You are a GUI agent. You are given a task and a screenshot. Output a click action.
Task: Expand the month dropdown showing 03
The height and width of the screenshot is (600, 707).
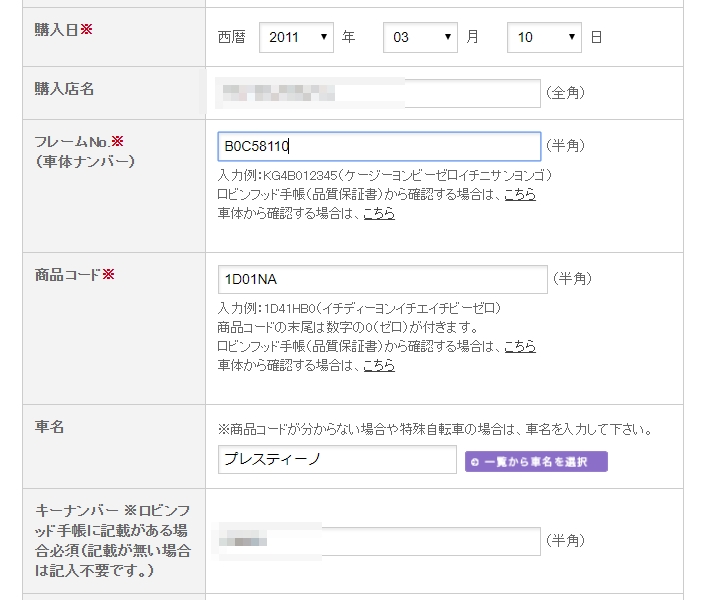[420, 37]
